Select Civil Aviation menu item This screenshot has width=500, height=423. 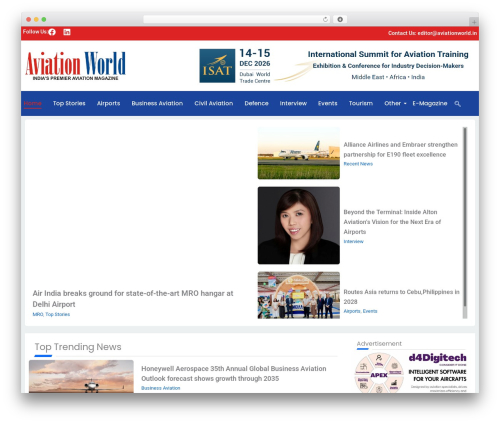(x=214, y=103)
